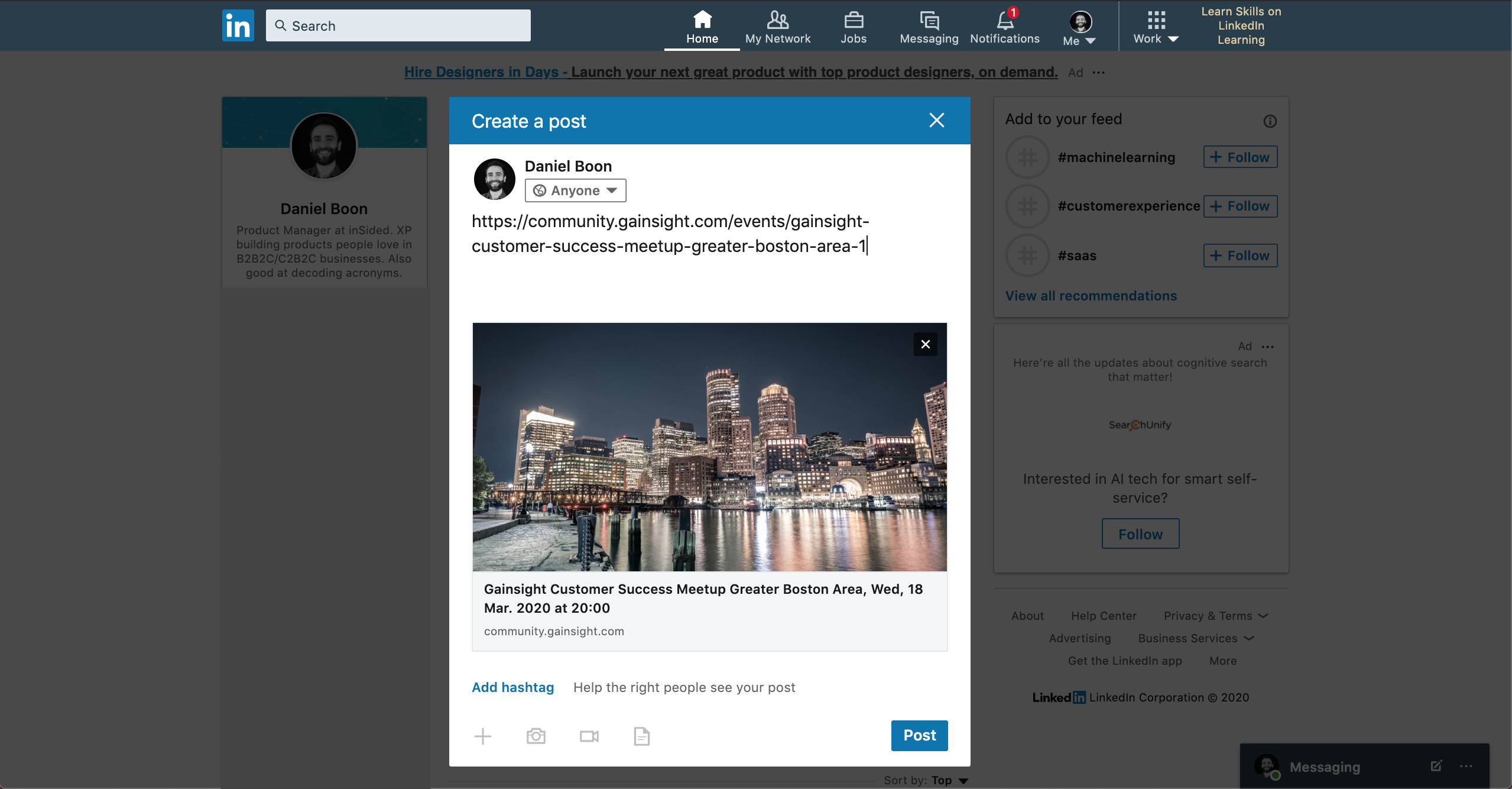Follow the #saas hashtag
The width and height of the screenshot is (1512, 789).
pos(1240,256)
